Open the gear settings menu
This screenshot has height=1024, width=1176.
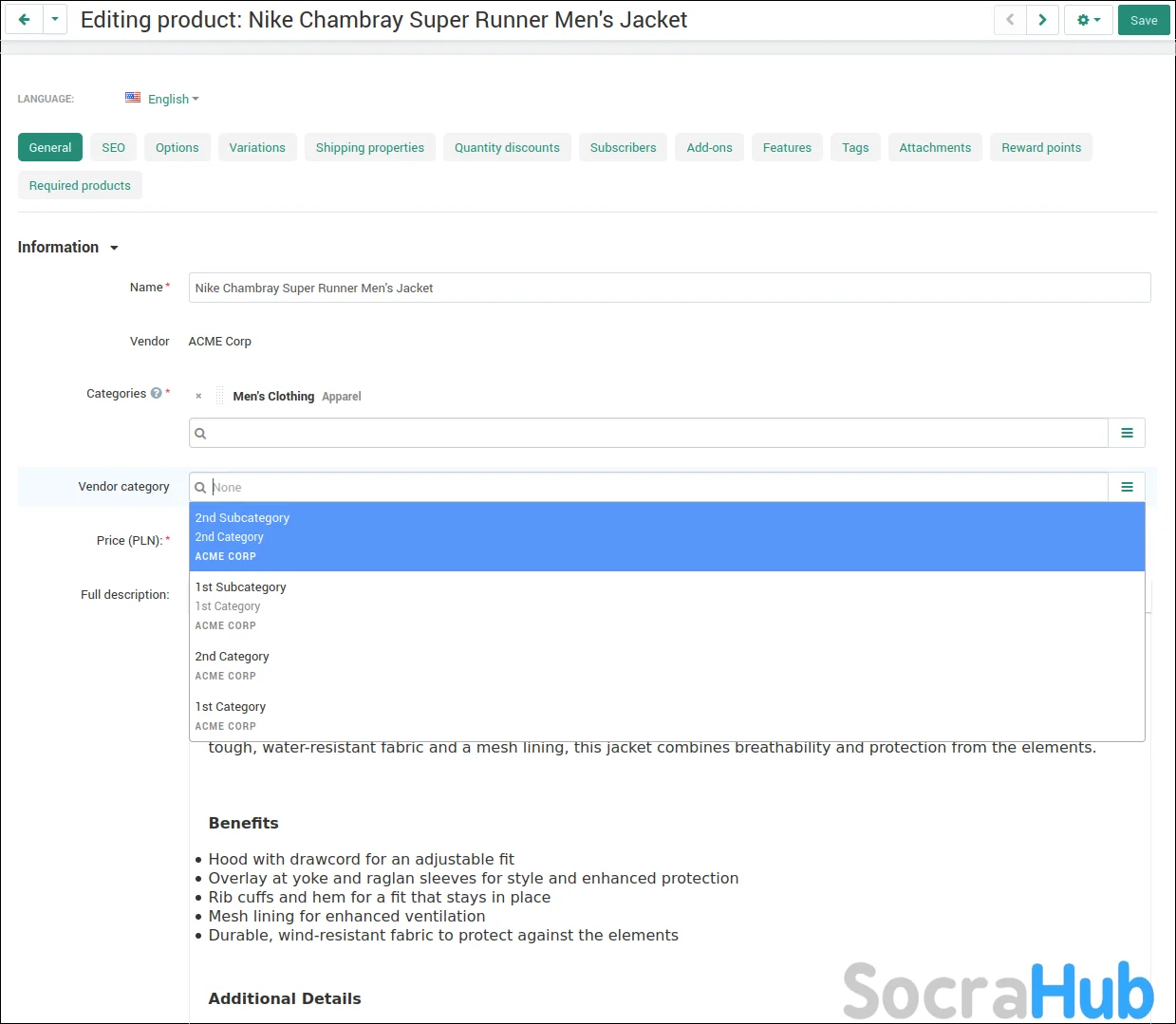click(x=1088, y=20)
